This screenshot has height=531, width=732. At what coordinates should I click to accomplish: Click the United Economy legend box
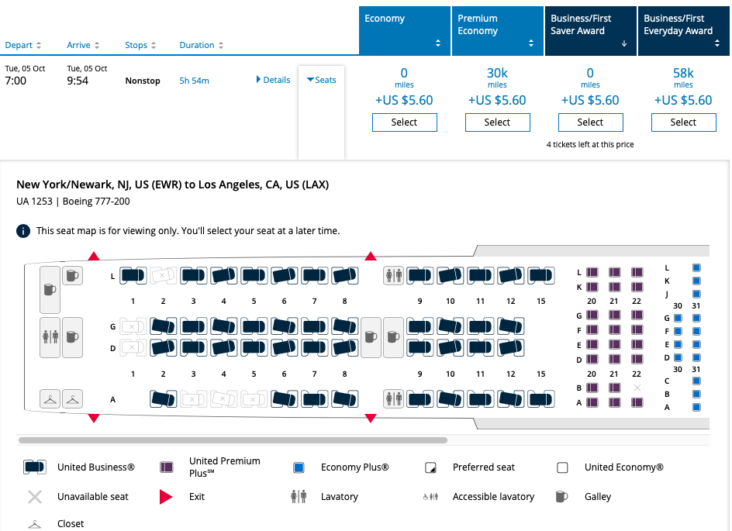pyautogui.click(x=563, y=467)
